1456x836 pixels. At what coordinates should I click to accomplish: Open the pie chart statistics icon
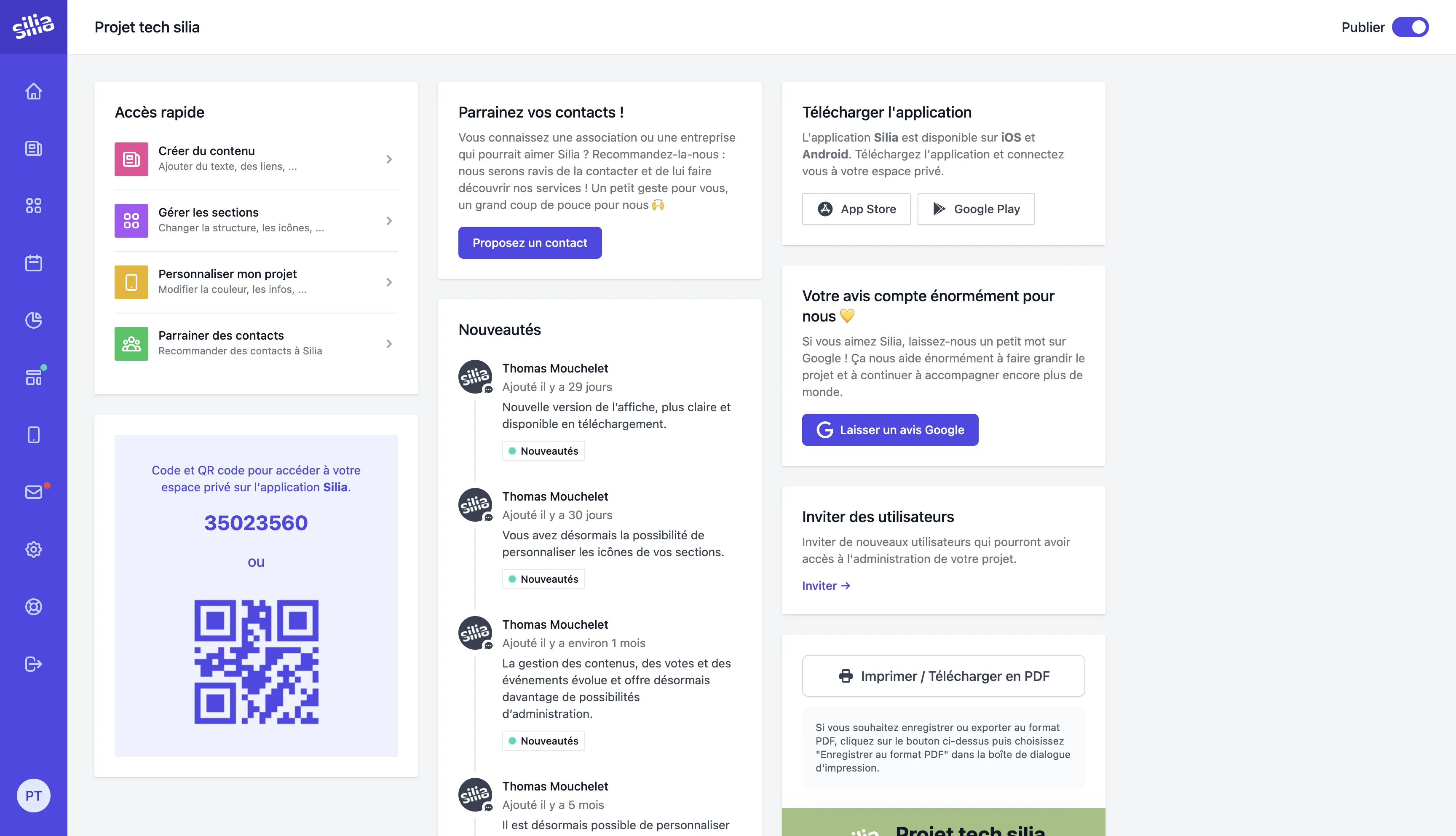pos(33,320)
